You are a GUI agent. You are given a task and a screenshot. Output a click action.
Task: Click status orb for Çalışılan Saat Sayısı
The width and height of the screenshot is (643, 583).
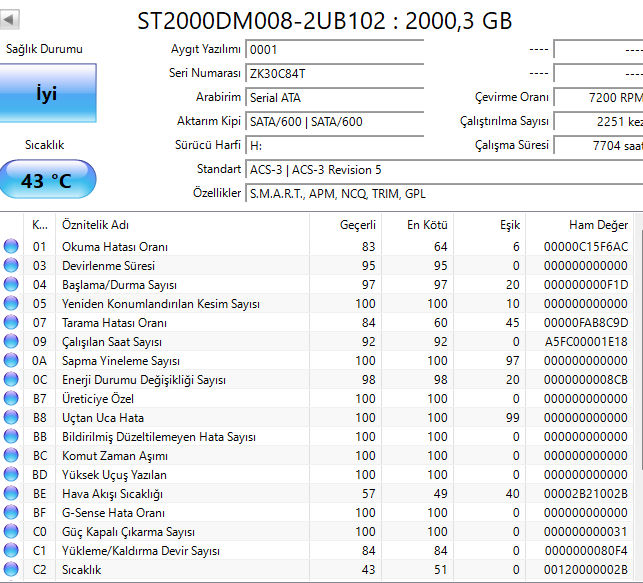[x=11, y=341]
